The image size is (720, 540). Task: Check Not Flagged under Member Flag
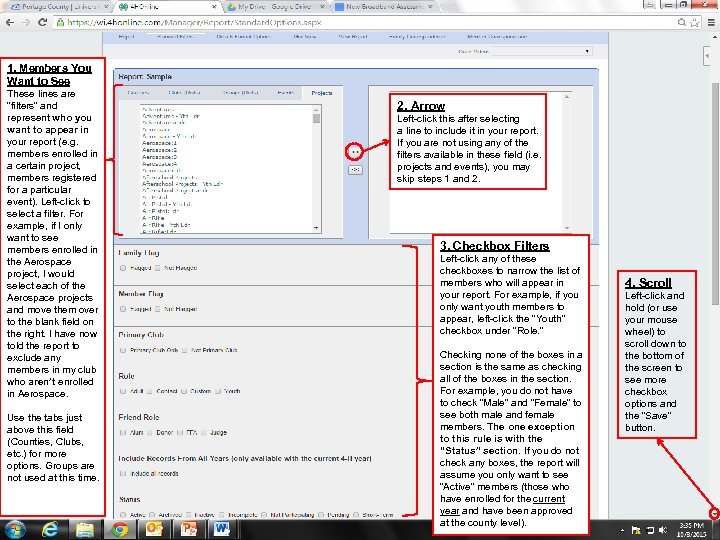(158, 309)
